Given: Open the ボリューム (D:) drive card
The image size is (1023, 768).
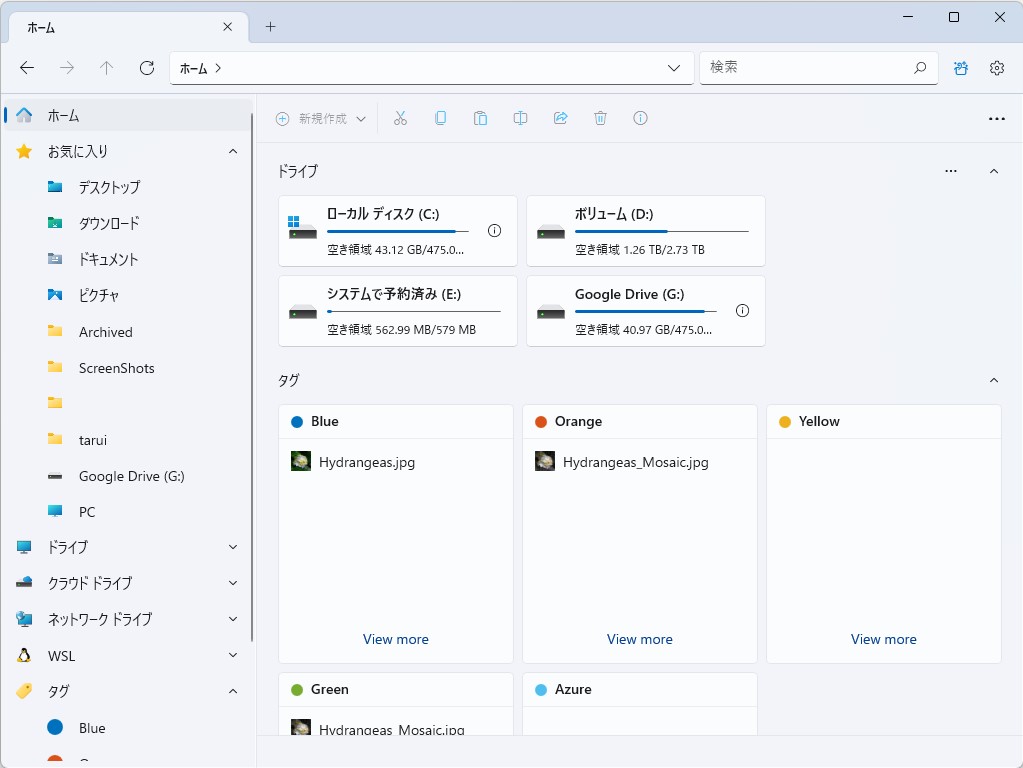Looking at the screenshot, I should [645, 231].
